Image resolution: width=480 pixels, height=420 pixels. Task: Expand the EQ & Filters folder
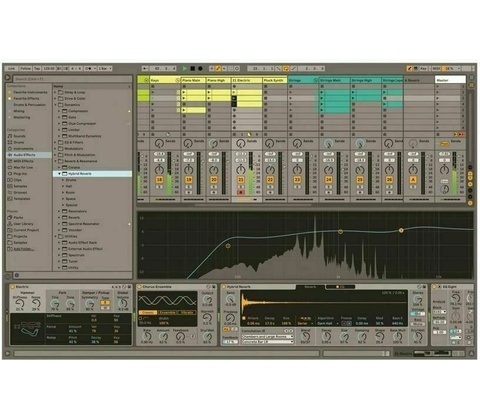point(55,142)
